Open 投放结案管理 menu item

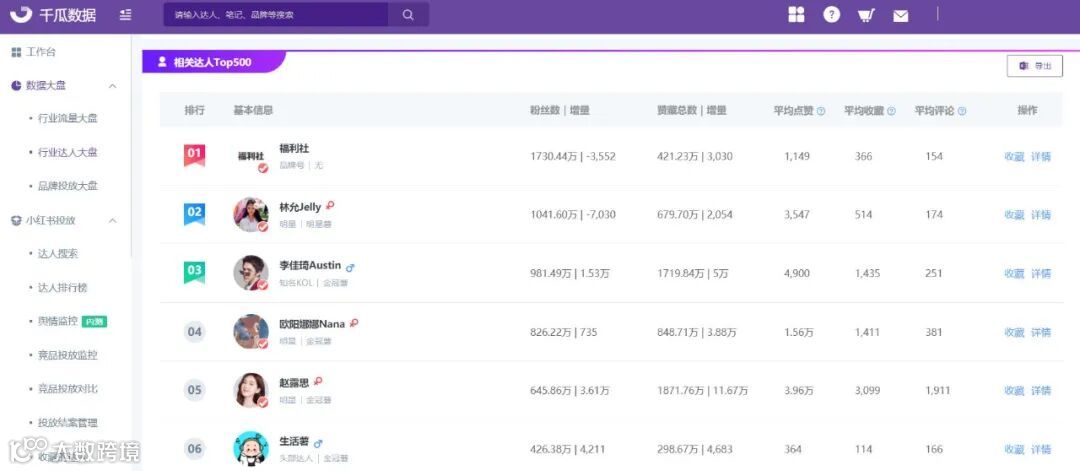pyautogui.click(x=68, y=422)
